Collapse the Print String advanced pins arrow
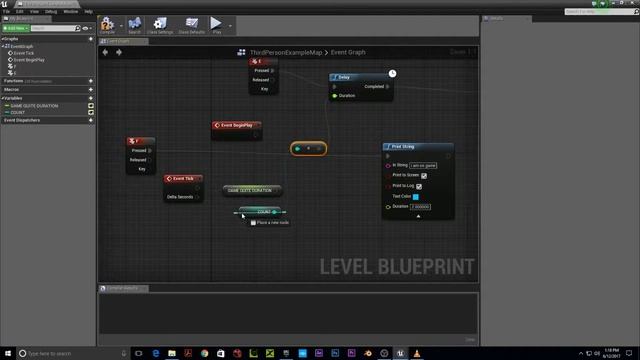 418,216
